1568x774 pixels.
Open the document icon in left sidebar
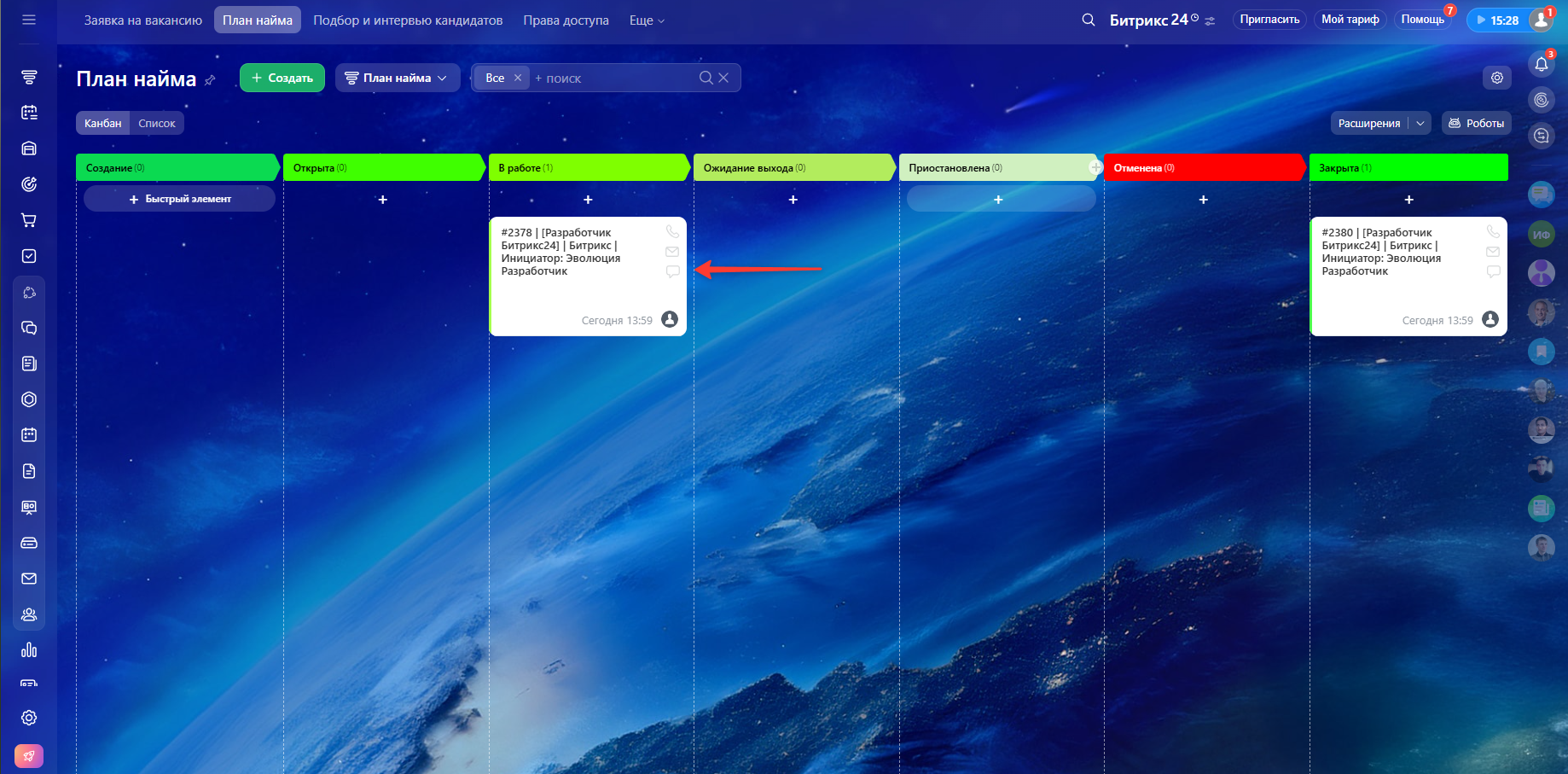point(29,471)
